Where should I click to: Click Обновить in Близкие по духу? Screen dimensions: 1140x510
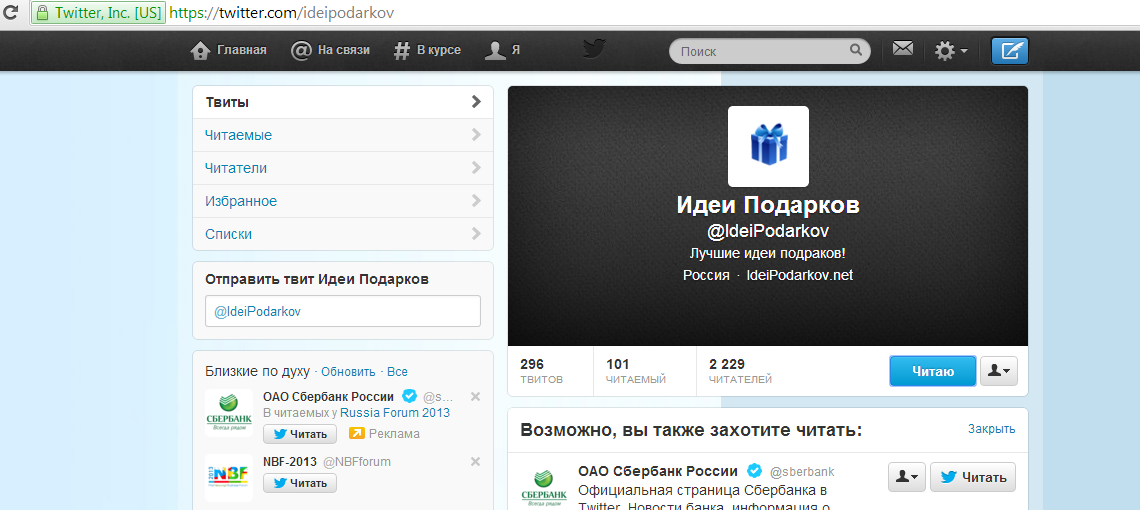coord(348,371)
